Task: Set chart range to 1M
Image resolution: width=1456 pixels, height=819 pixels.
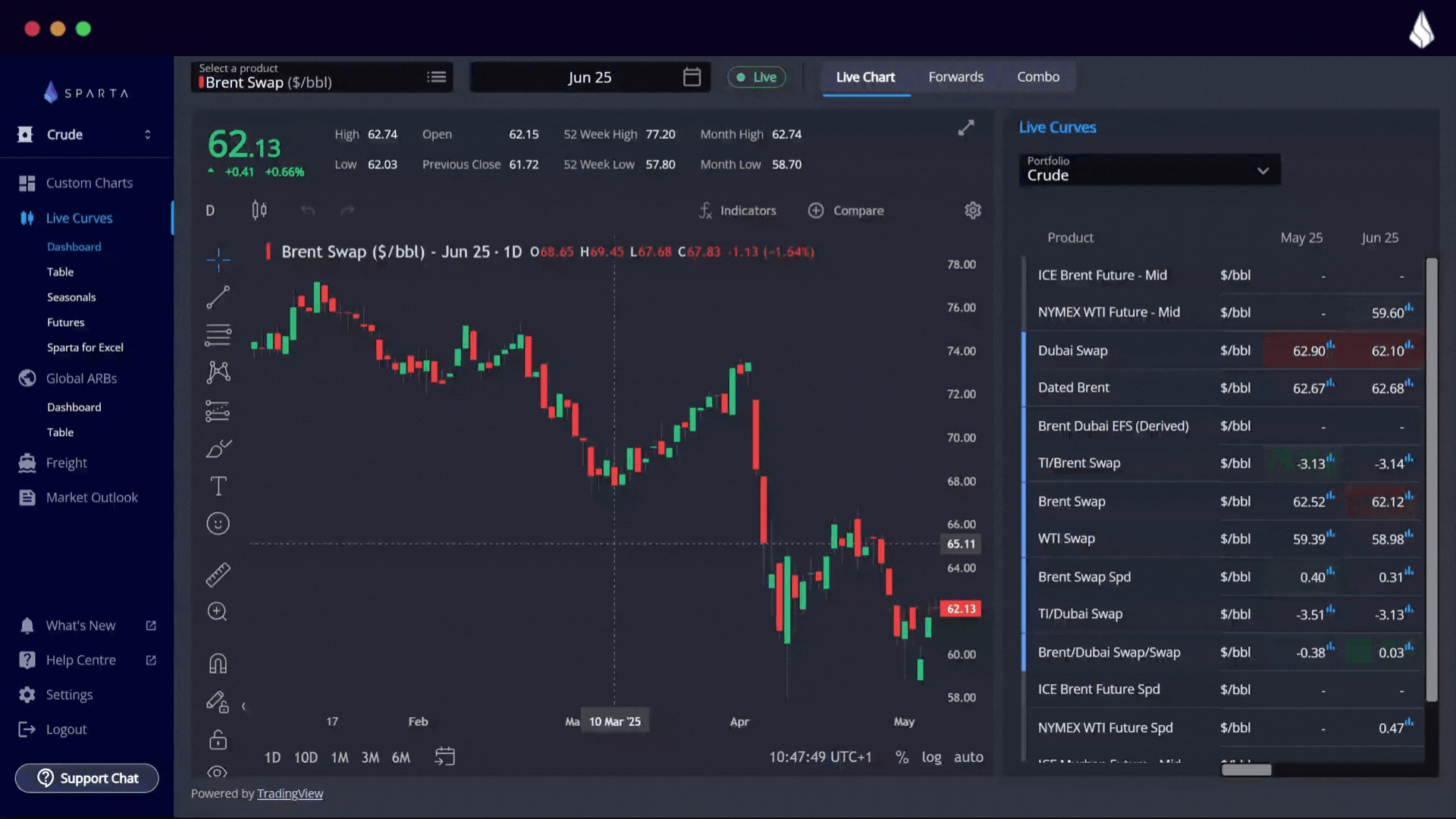Action: click(x=340, y=758)
